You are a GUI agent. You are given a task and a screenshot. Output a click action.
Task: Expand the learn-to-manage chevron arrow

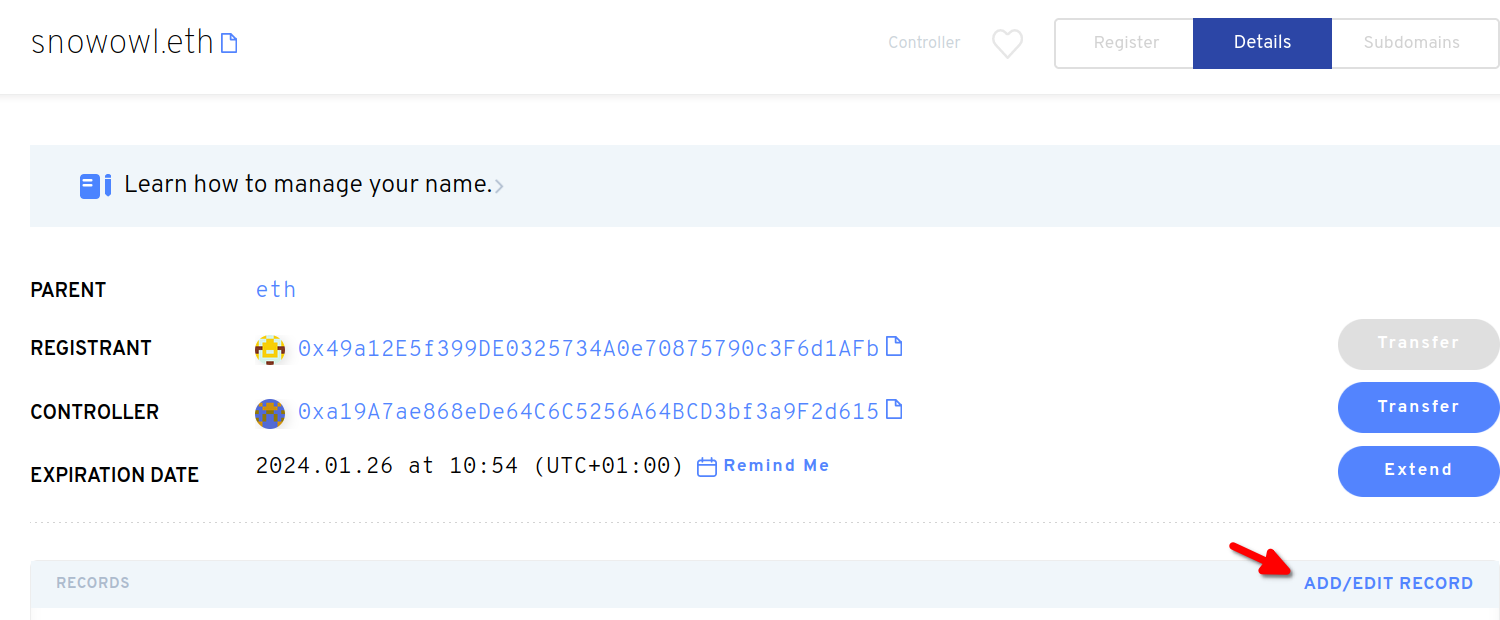(499, 186)
